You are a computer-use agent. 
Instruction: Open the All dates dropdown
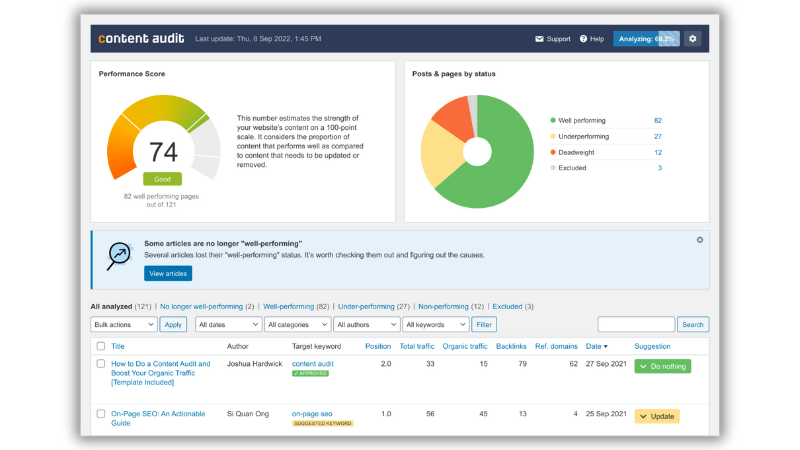coord(228,324)
